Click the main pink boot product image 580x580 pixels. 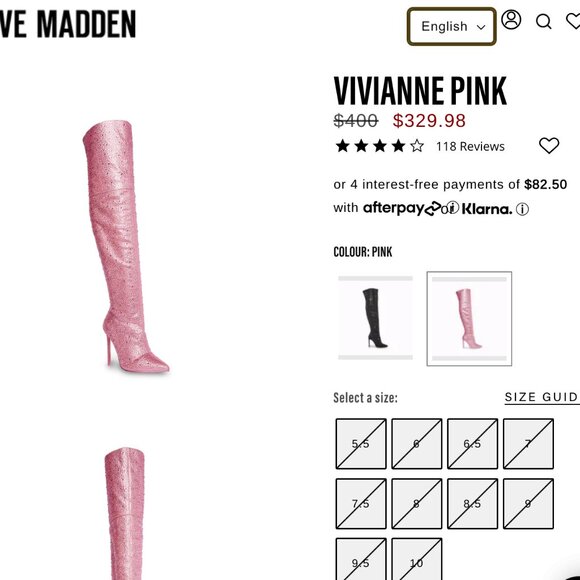(125, 247)
